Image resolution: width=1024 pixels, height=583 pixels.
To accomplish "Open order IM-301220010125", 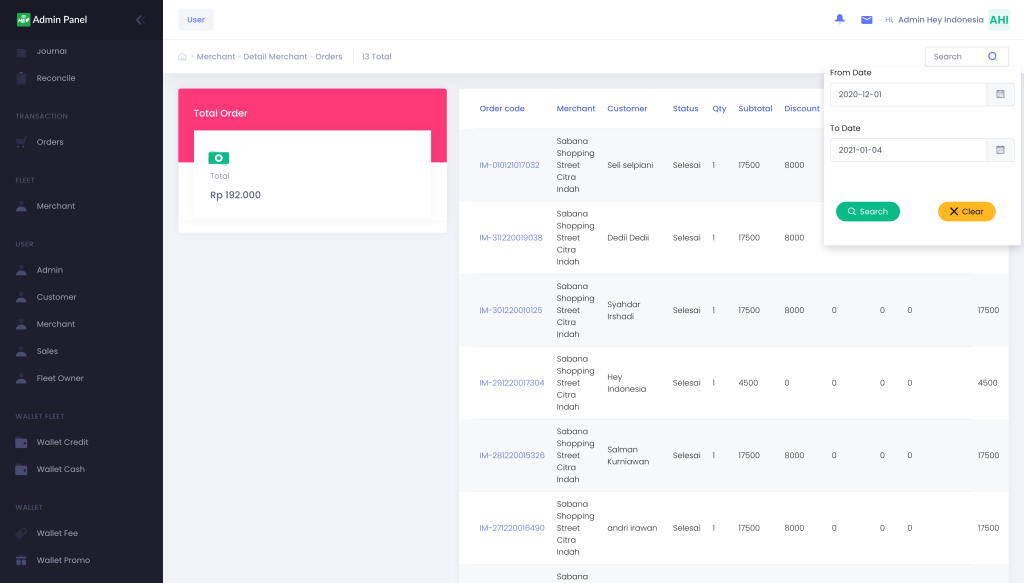I will coord(511,310).
